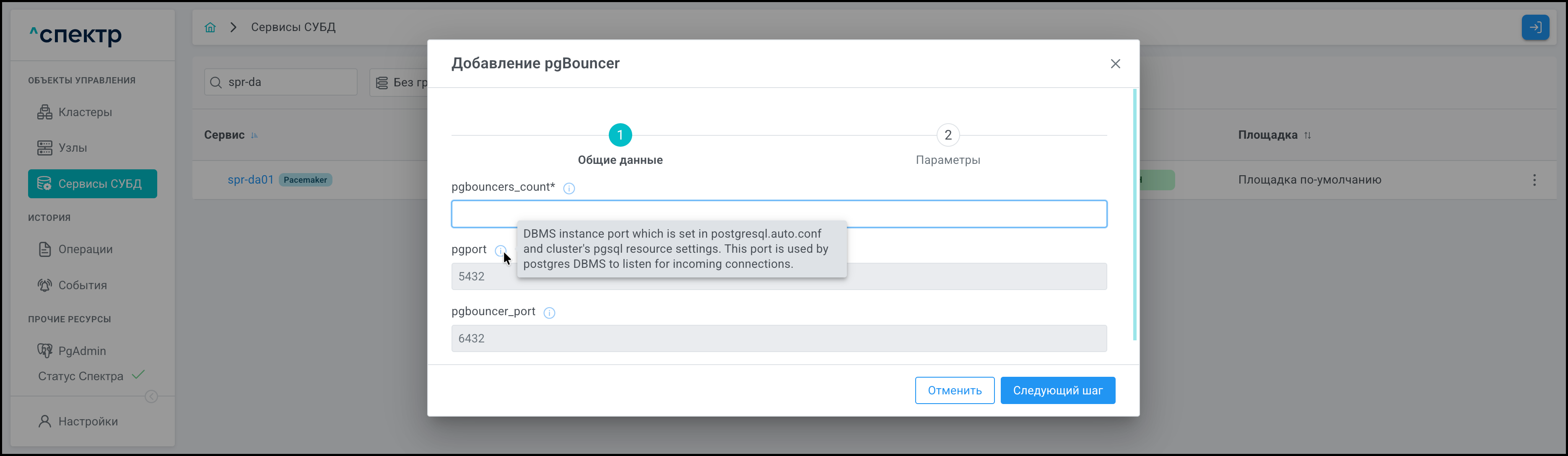1568x456 pixels.
Task: Select step 1 Общие данные
Action: tap(620, 135)
